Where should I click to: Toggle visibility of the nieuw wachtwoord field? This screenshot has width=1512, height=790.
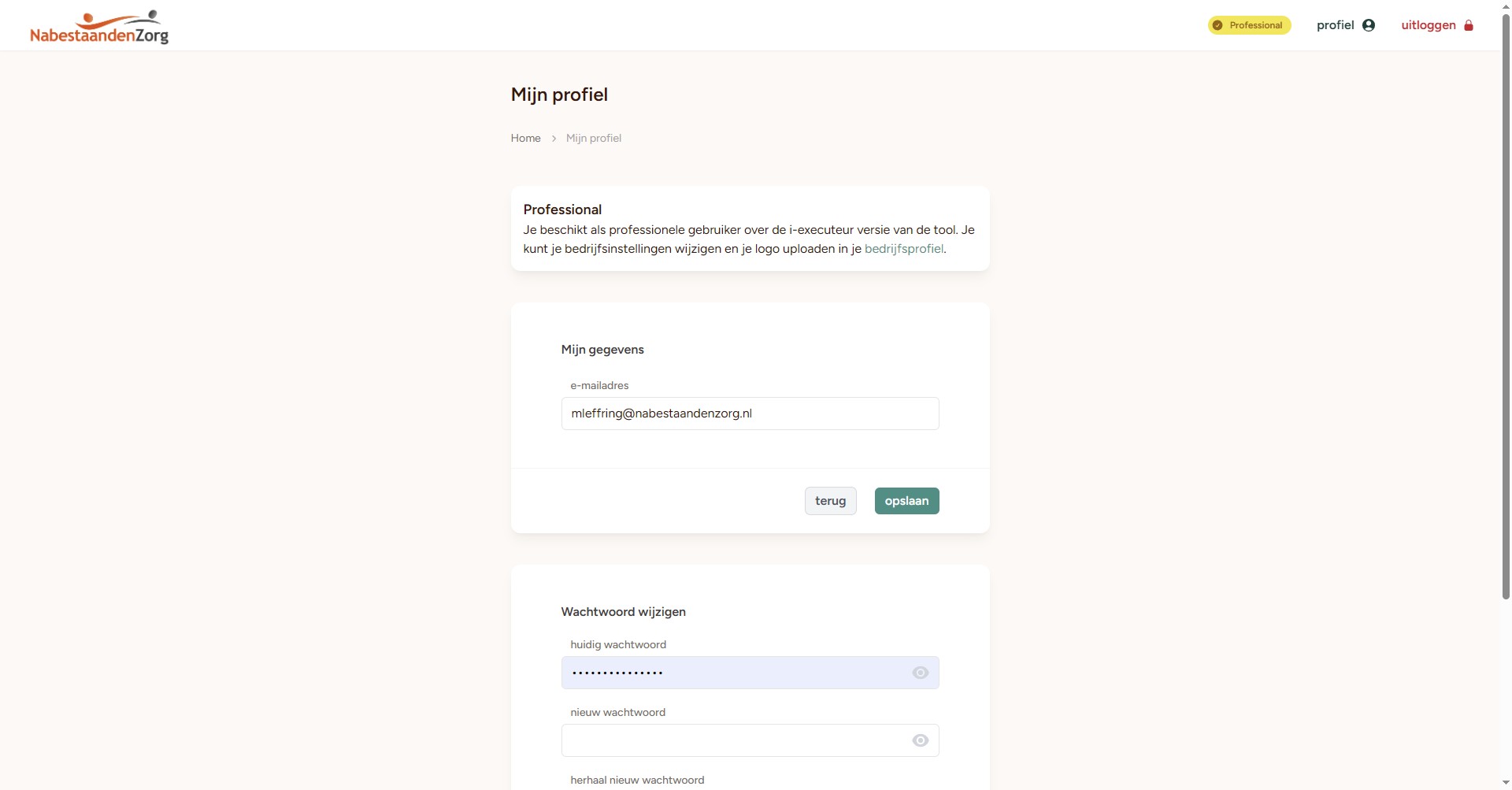point(920,740)
